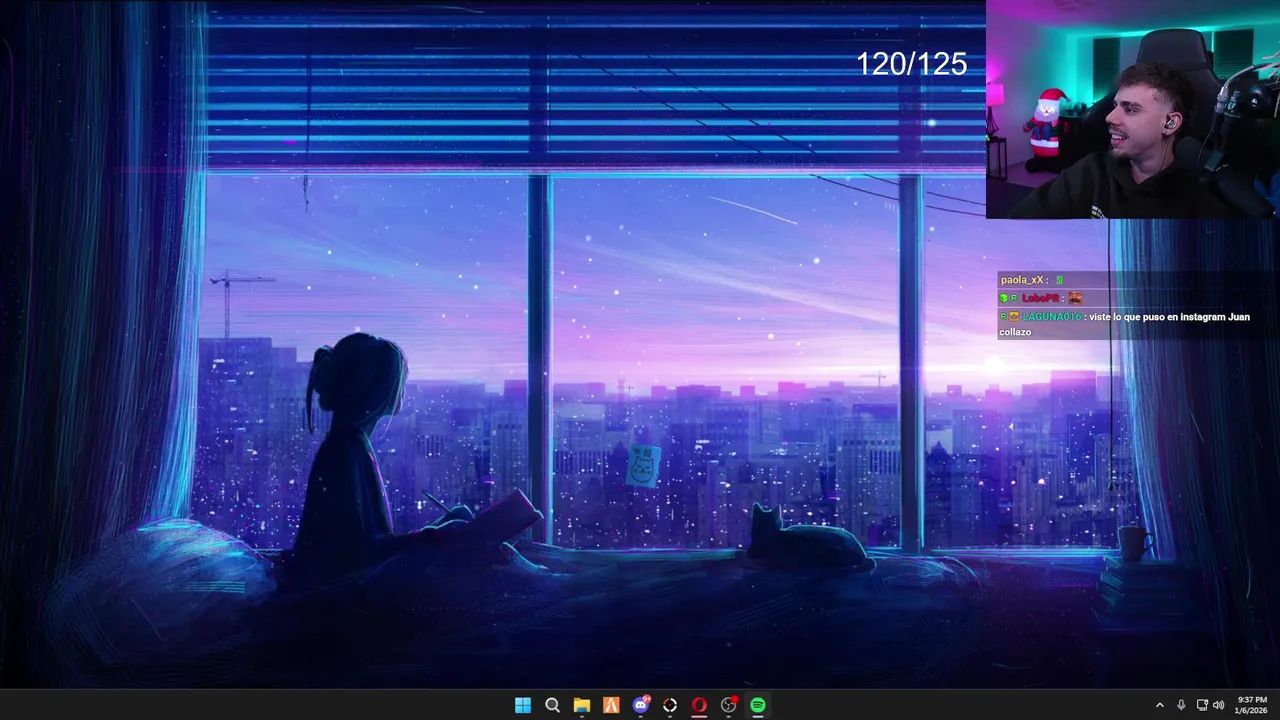Show hidden system tray icons

click(1160, 705)
